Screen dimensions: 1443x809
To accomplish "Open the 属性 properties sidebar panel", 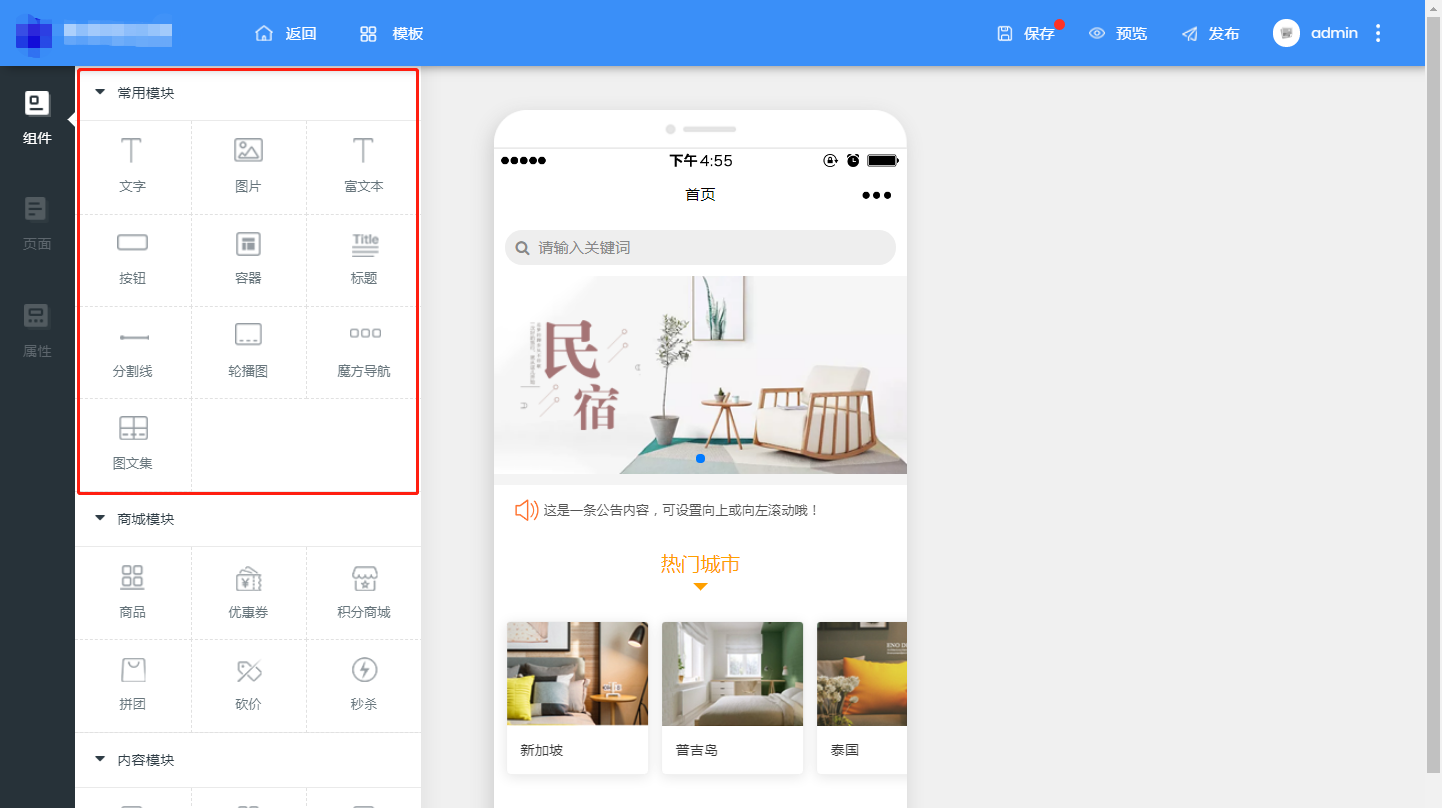I will tap(37, 331).
